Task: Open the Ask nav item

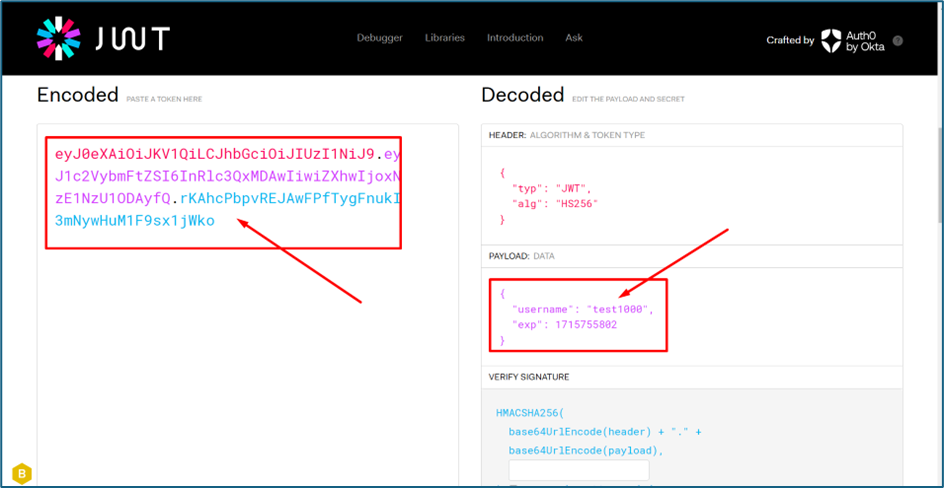Action: (574, 38)
